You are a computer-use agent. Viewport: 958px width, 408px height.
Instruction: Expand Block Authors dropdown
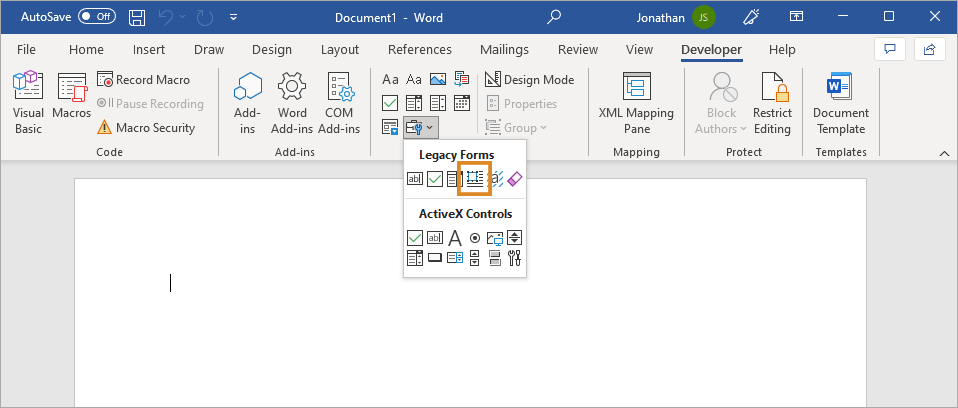click(x=721, y=103)
